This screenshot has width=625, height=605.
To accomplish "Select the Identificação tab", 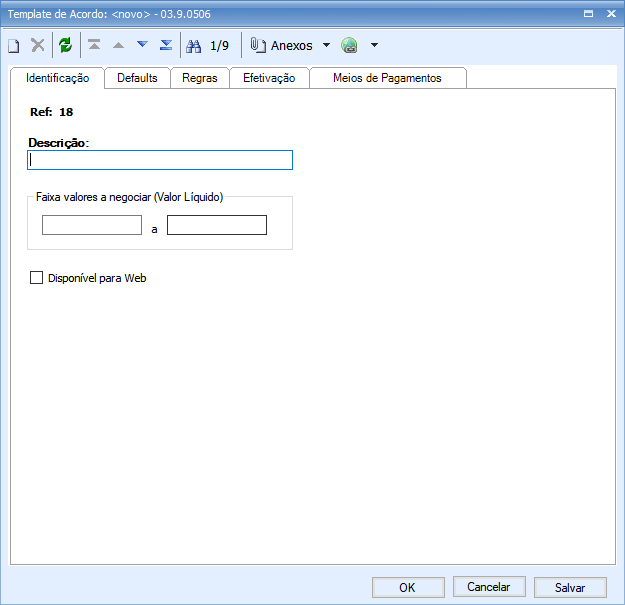I will 57,78.
